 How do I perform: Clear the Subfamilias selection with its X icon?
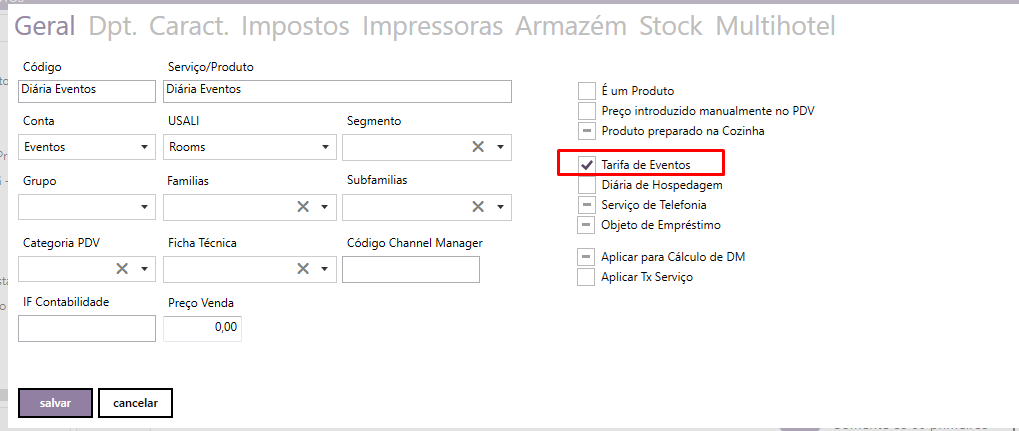coord(478,207)
